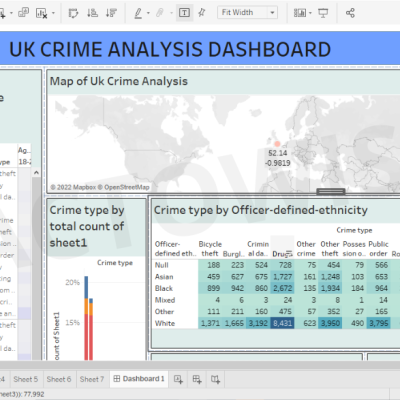The width and height of the screenshot is (400, 400).
Task: Open the Highlight dropdown arrow
Action: 148,13
